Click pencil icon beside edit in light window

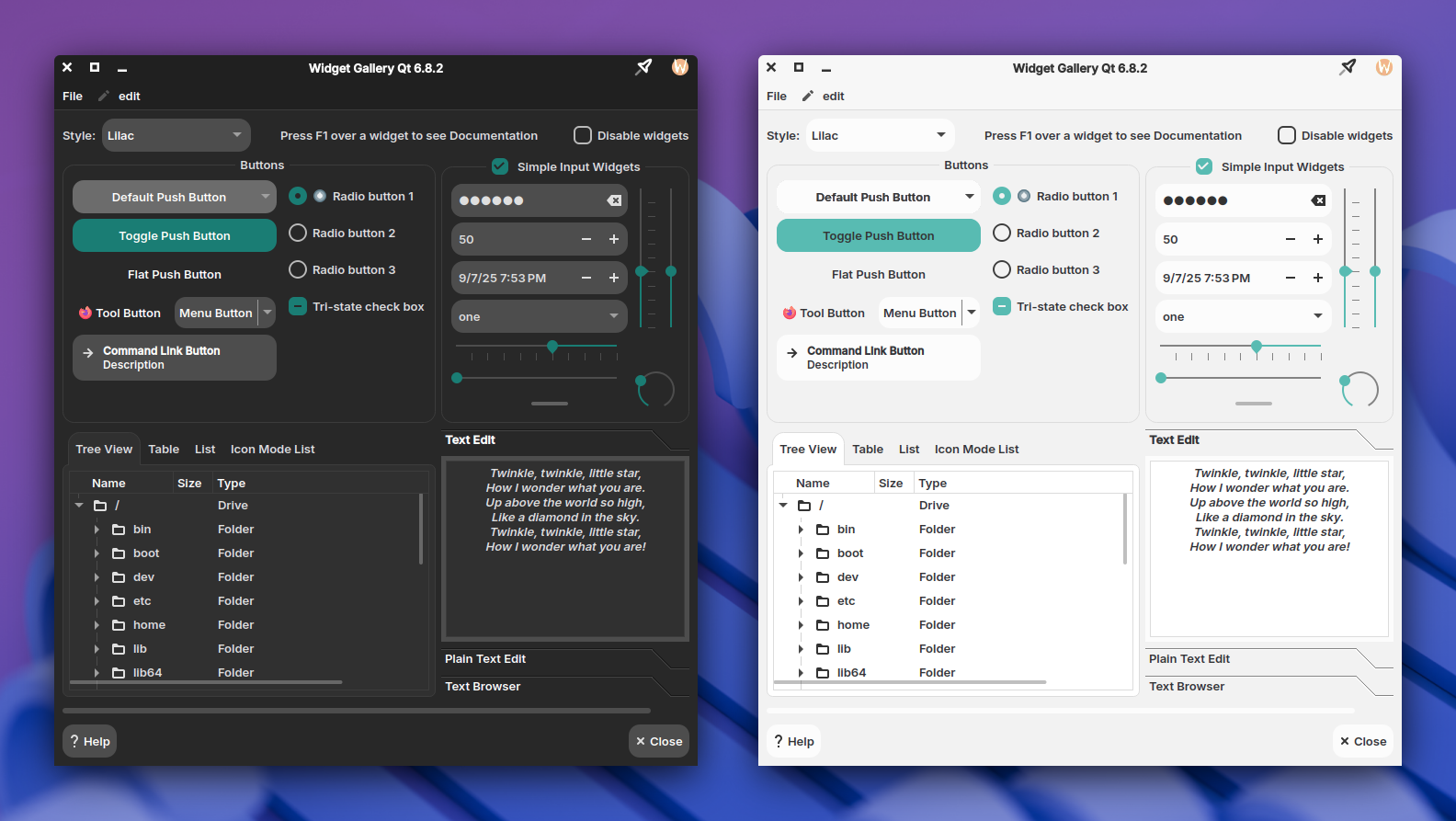[x=808, y=96]
